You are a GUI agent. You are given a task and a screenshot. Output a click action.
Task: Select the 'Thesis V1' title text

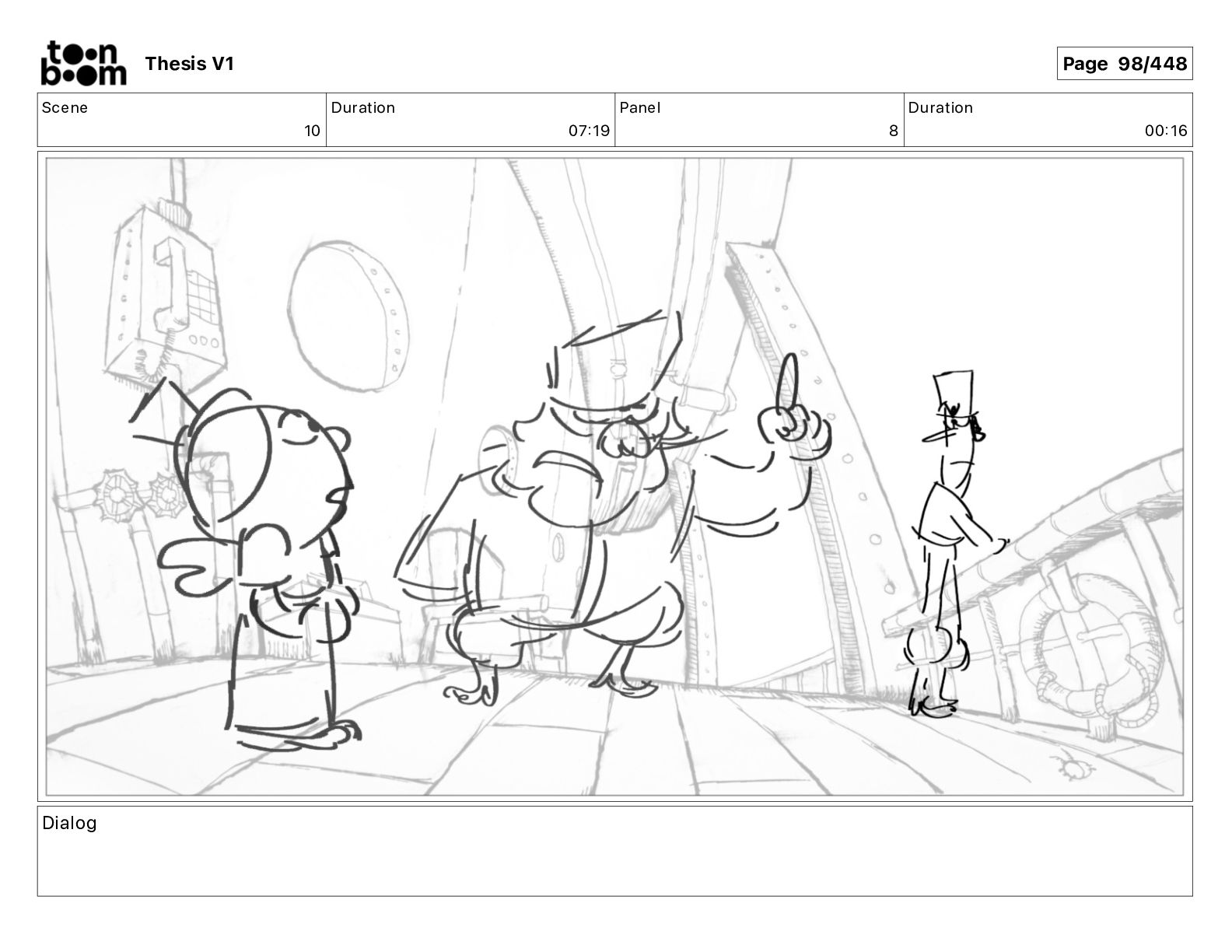(x=189, y=64)
